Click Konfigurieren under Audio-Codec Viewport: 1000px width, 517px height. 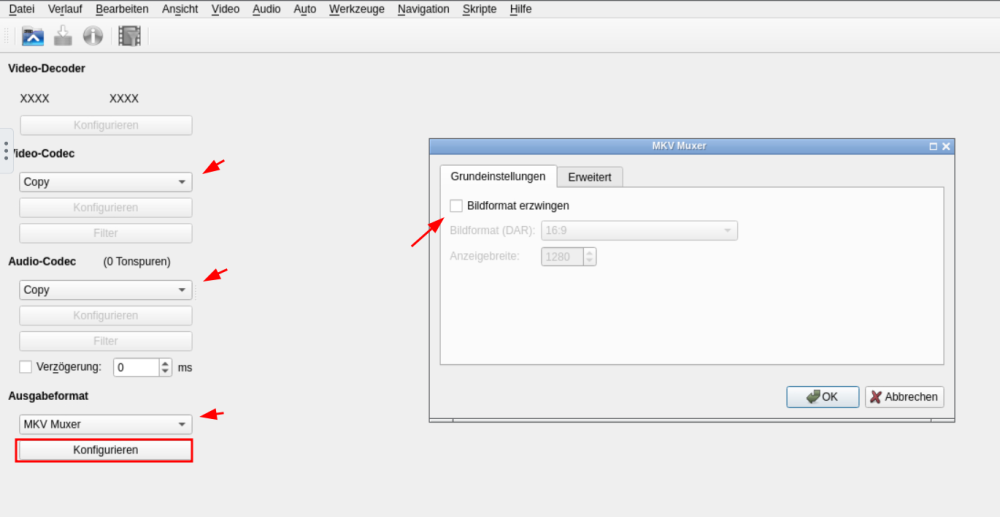(106, 316)
